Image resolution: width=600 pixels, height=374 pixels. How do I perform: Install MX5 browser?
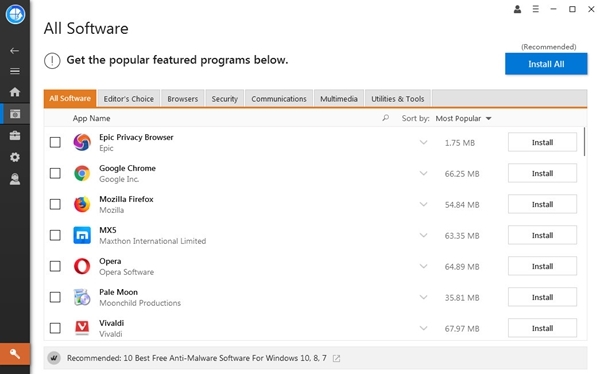542,235
